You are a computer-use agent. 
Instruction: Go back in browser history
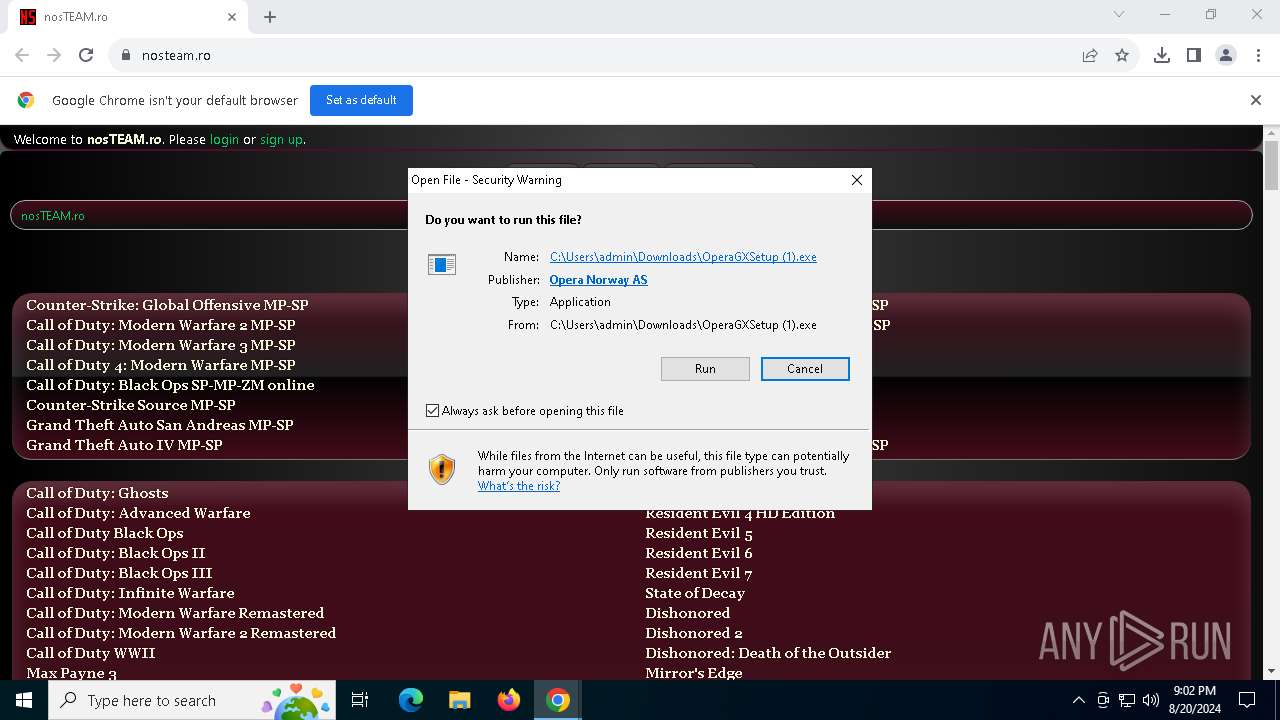pyautogui.click(x=22, y=55)
